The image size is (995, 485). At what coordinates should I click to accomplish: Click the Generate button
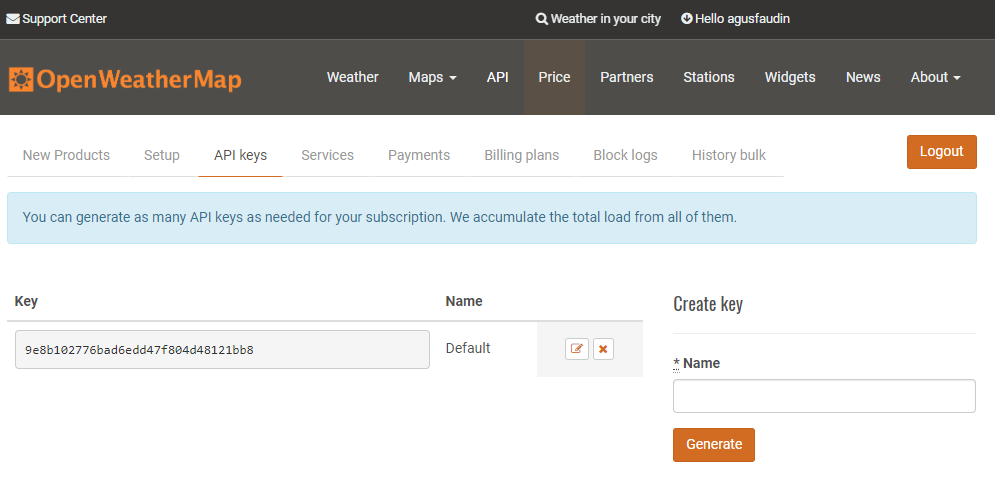(x=714, y=444)
